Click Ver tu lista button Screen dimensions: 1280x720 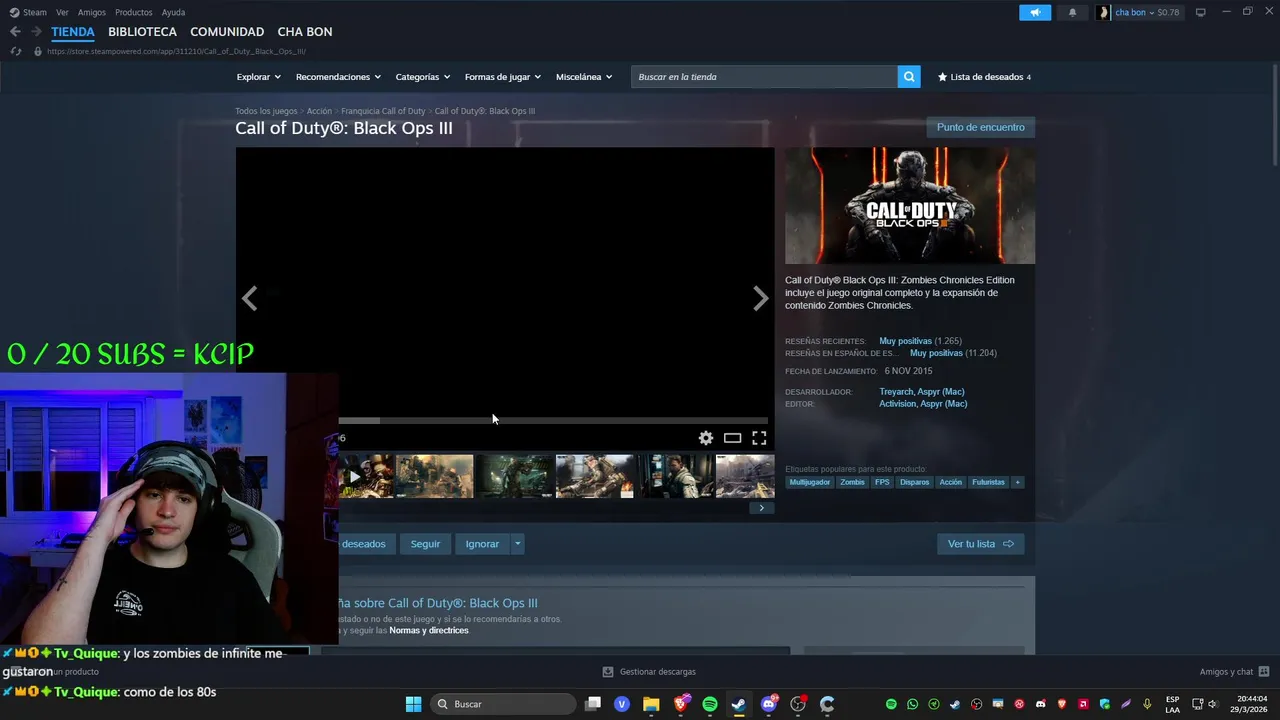pyautogui.click(x=980, y=544)
